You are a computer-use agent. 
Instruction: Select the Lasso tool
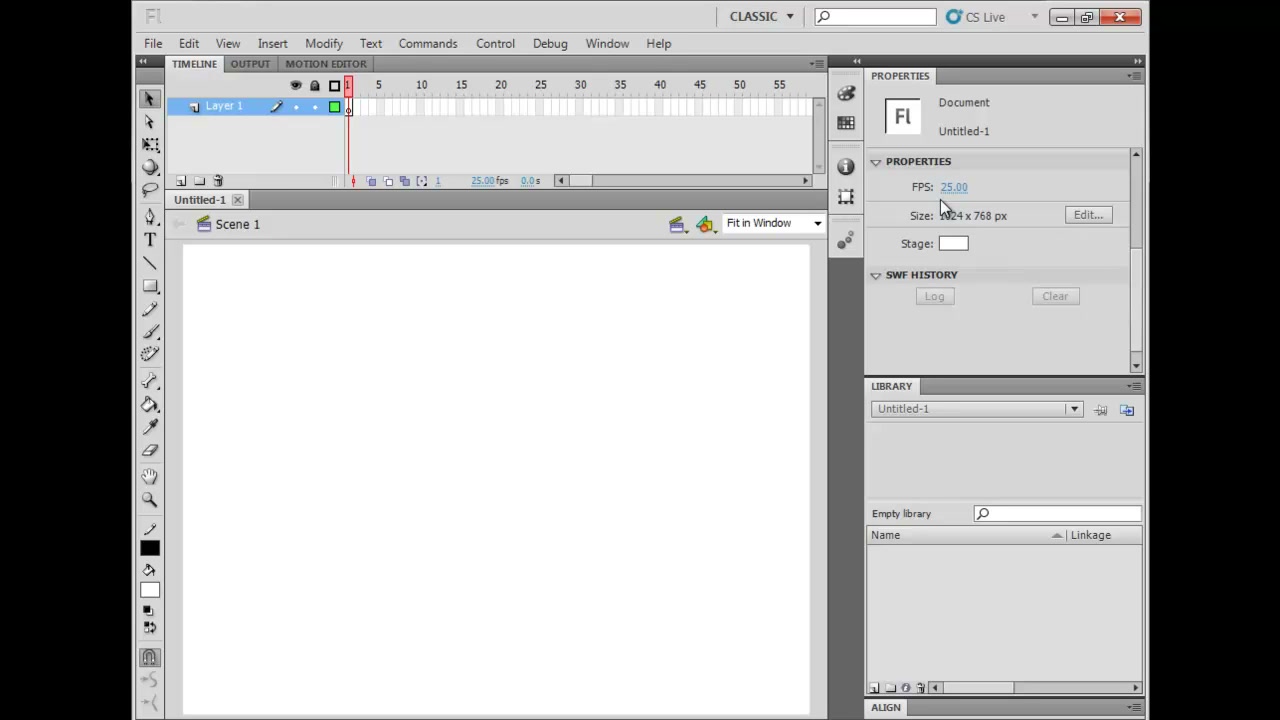[x=150, y=190]
